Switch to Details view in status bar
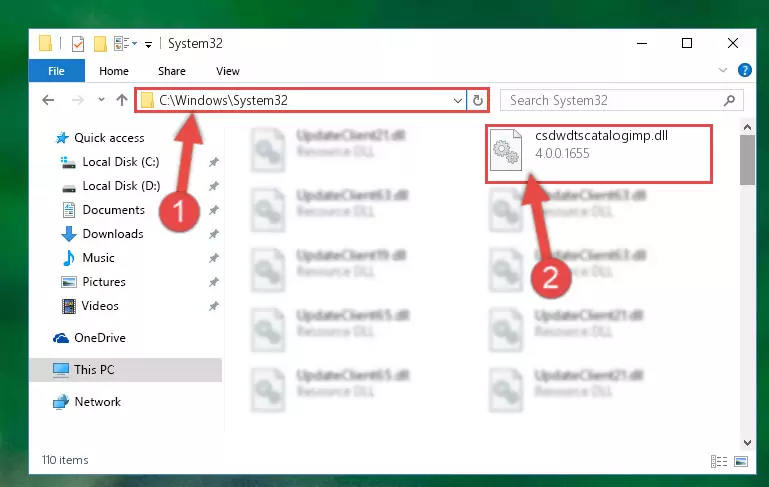This screenshot has width=769, height=487. 719,461
